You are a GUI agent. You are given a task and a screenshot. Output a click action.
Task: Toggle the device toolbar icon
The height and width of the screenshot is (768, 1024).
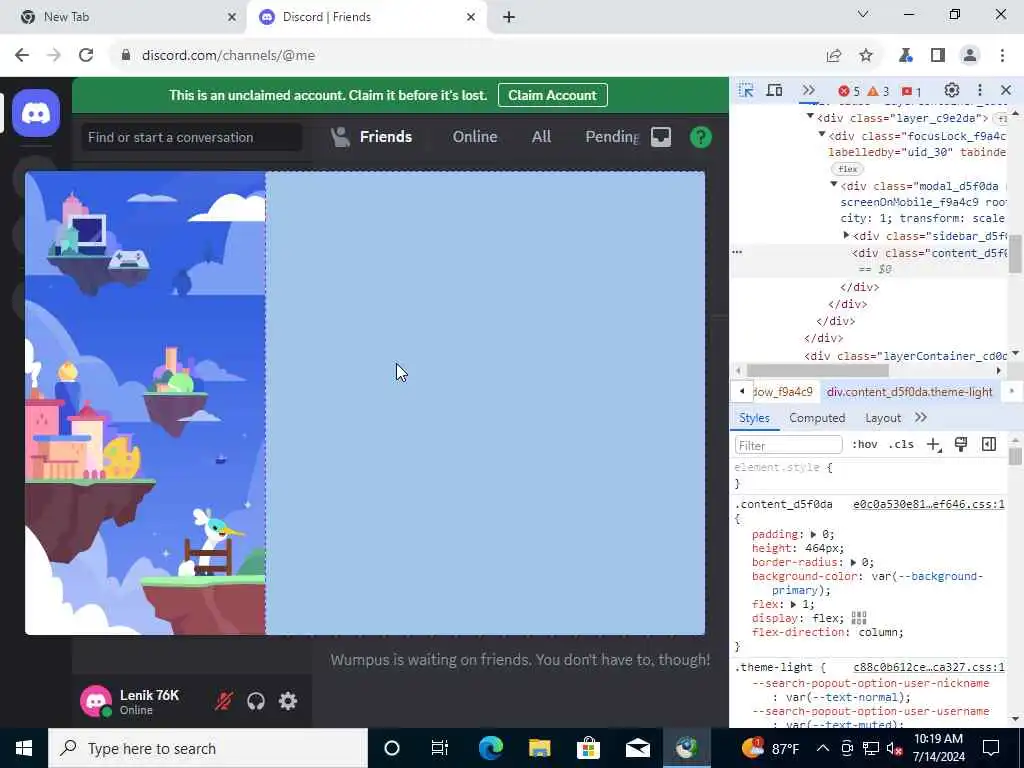pos(775,91)
